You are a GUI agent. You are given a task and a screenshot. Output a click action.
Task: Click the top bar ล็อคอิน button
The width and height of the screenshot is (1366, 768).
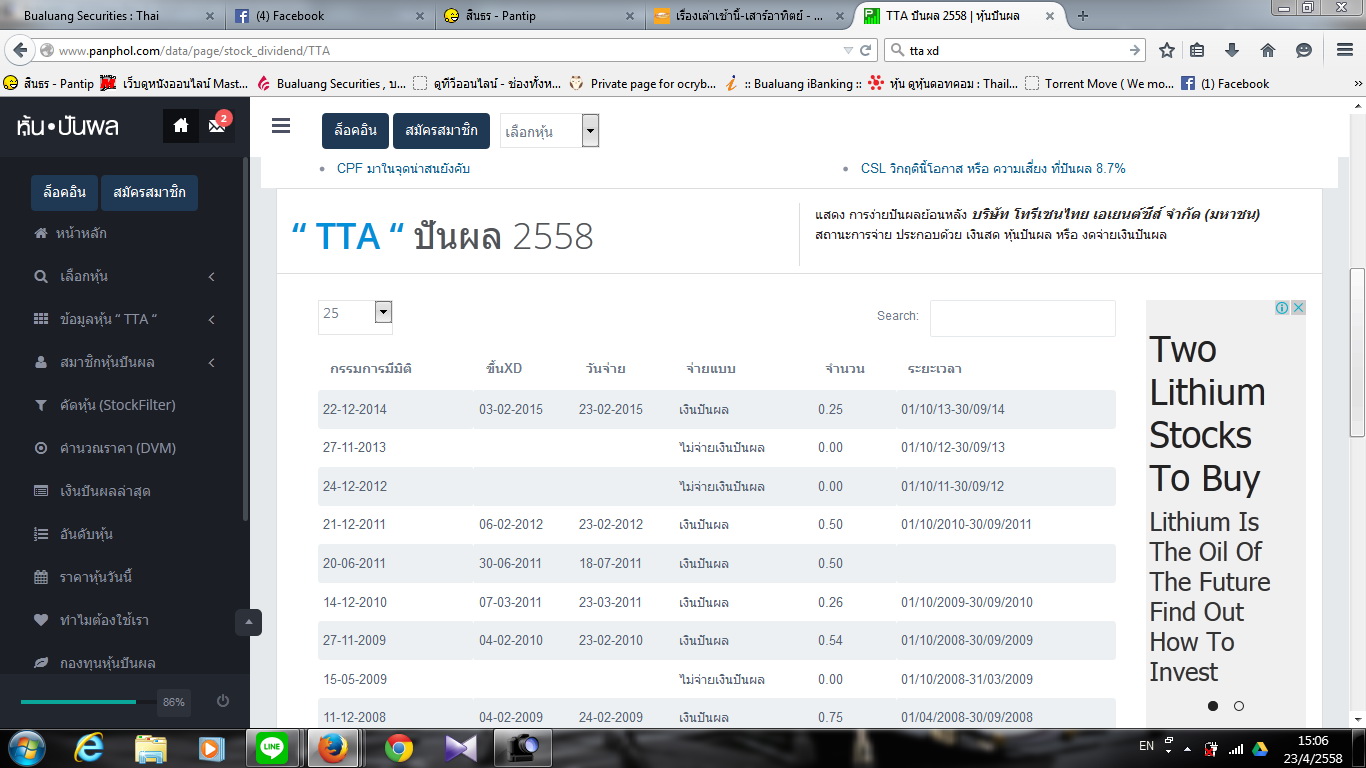(x=355, y=130)
